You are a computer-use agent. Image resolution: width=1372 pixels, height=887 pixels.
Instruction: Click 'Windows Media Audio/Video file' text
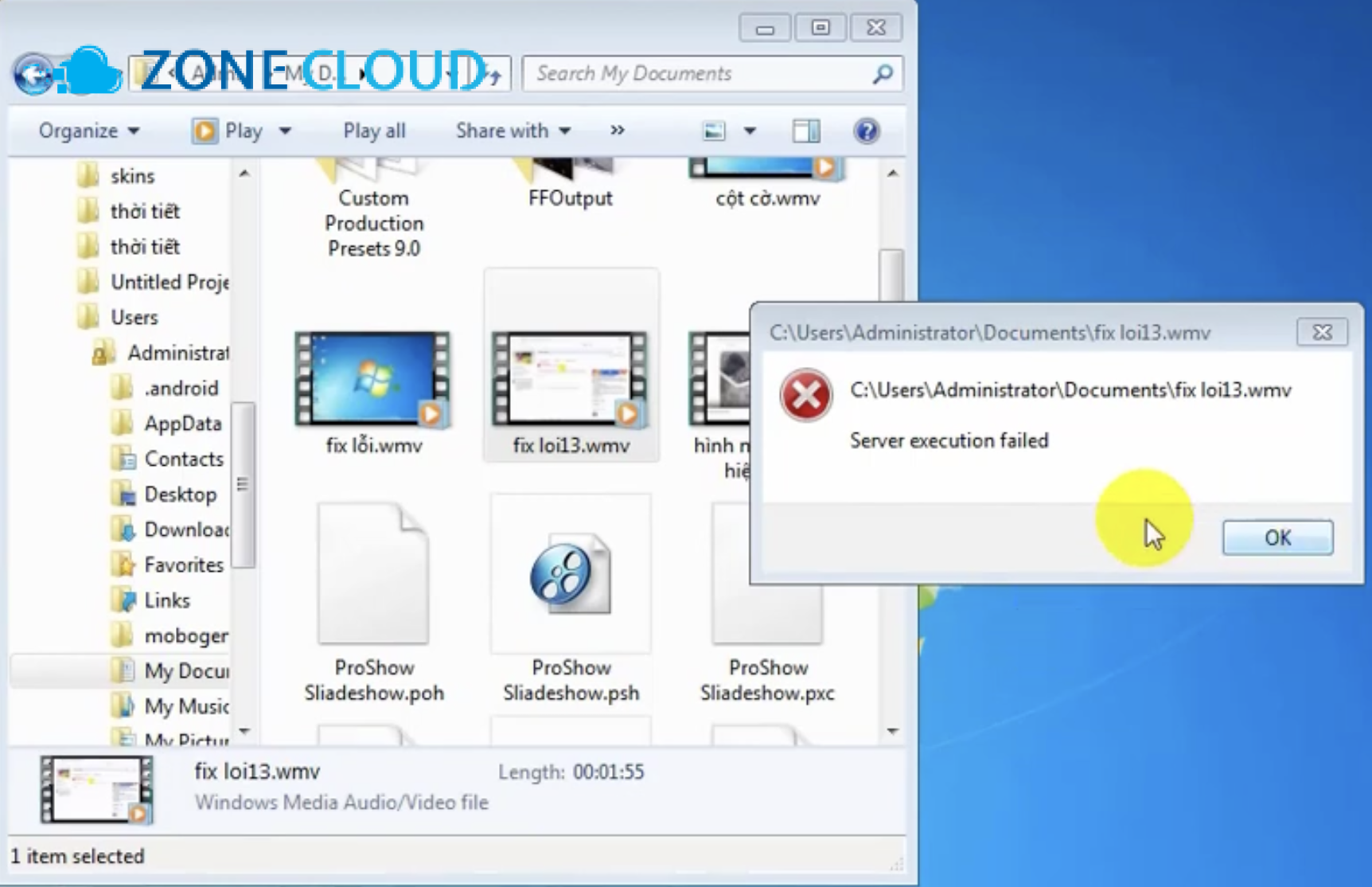[x=341, y=802]
